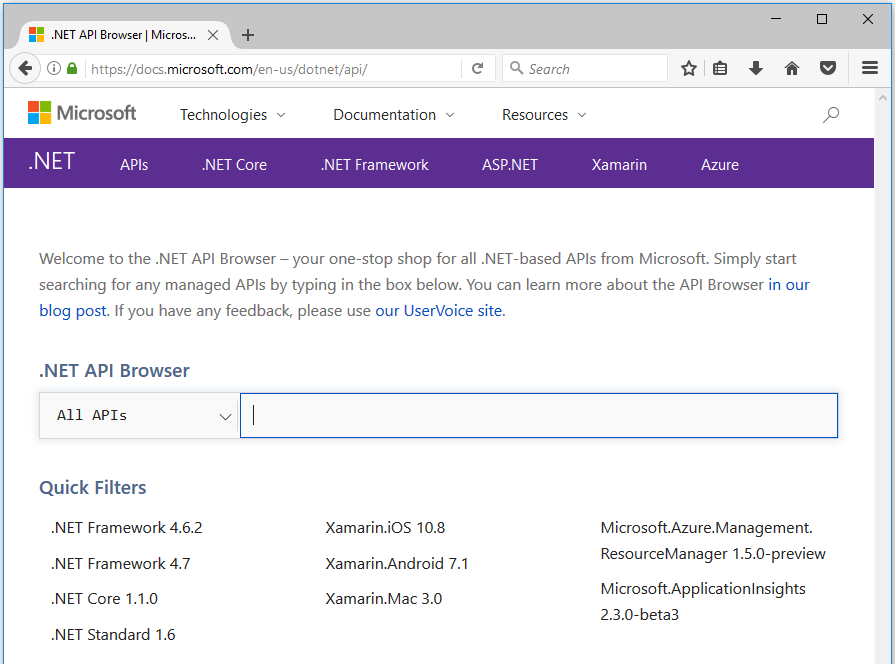This screenshot has height=664, width=895.
Task: Click the Microsoft logo
Action: (x=82, y=113)
